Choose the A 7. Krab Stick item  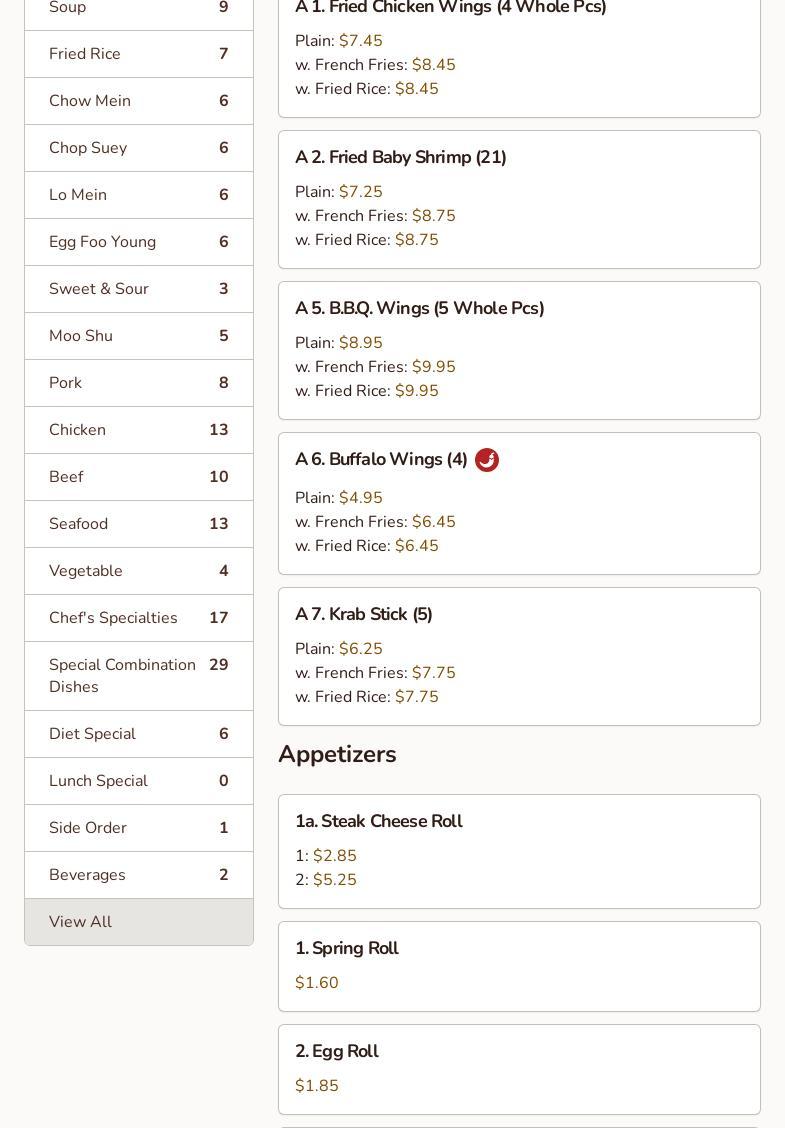[363, 614]
